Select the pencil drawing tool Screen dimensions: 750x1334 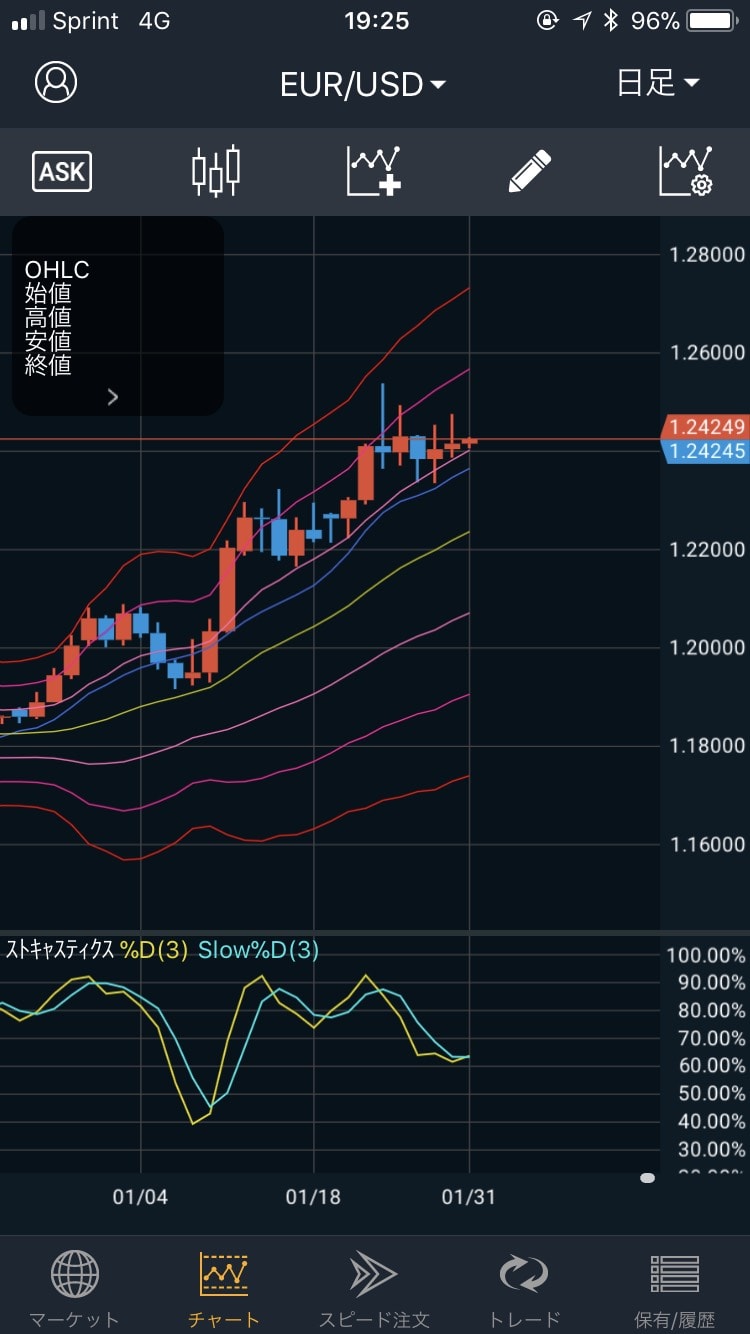click(x=530, y=171)
